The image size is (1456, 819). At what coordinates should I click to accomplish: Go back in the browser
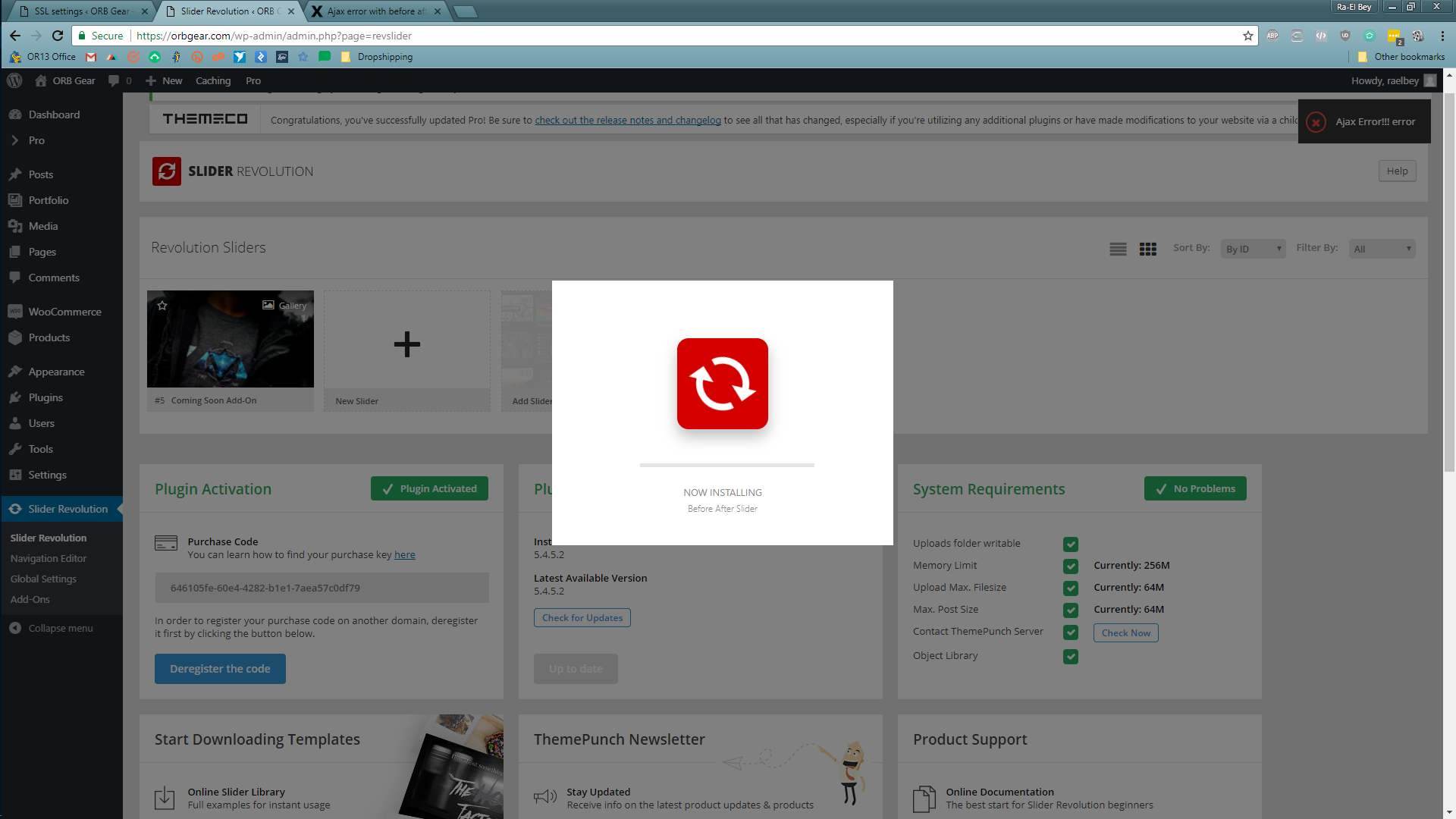[15, 36]
